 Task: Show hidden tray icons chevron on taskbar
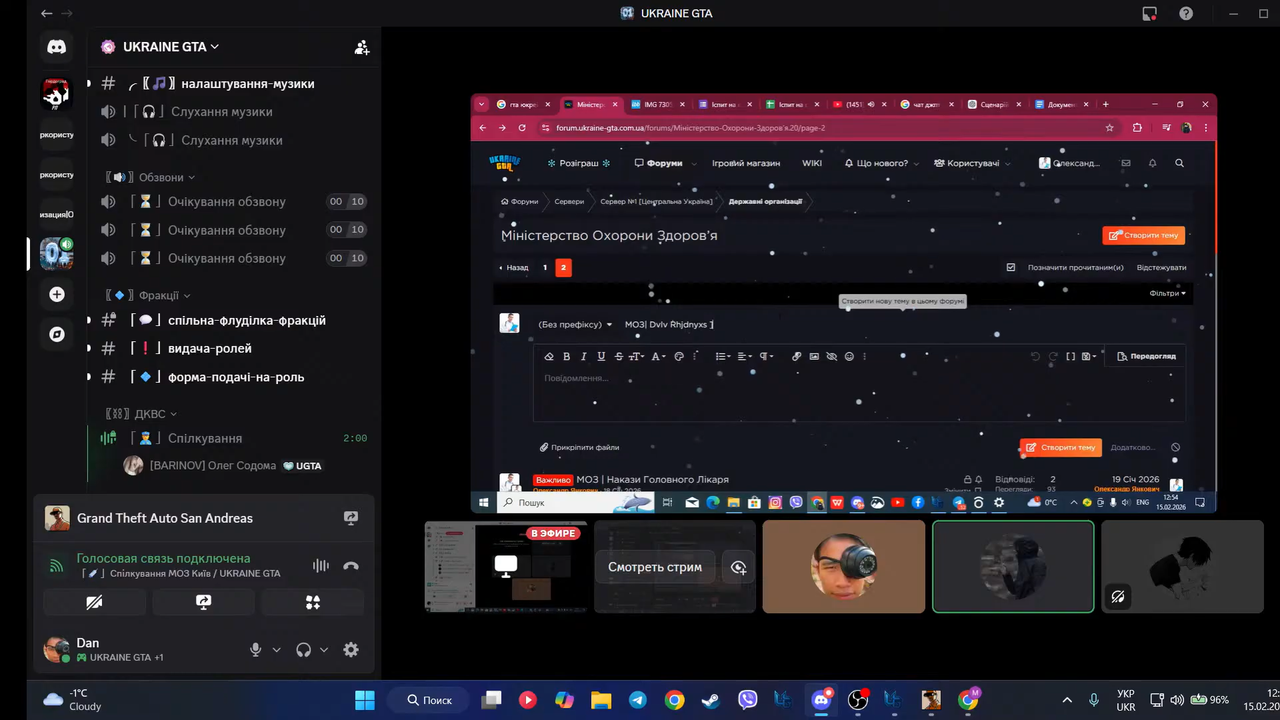[x=1067, y=700]
